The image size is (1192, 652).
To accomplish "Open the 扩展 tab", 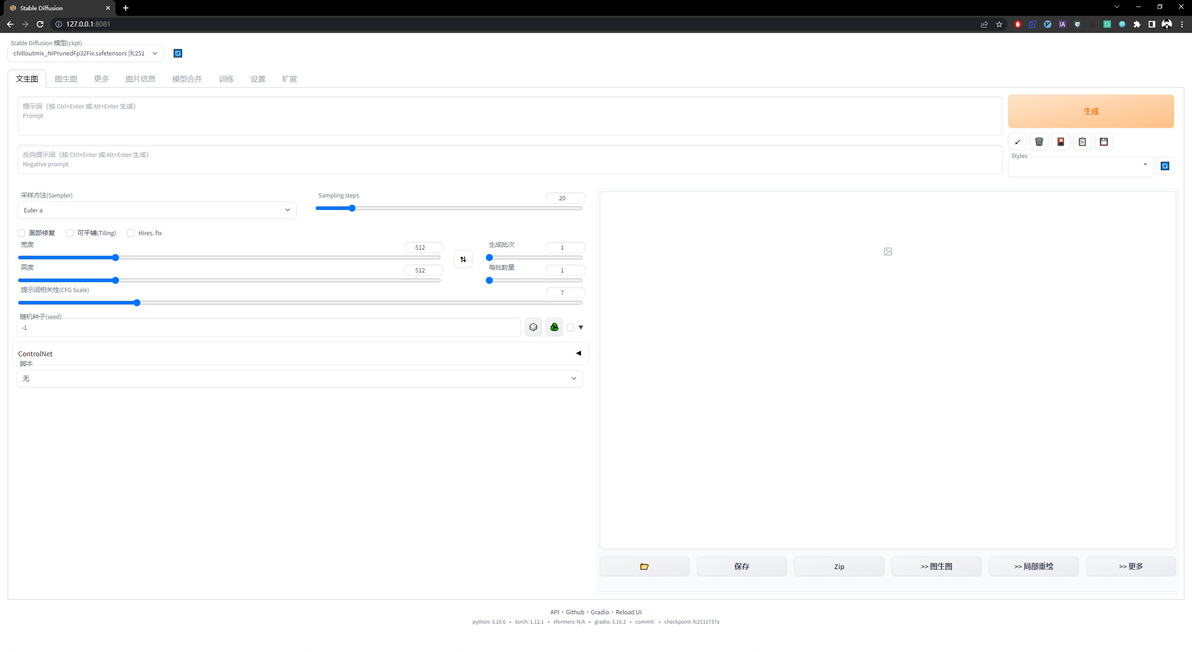I will tap(290, 79).
